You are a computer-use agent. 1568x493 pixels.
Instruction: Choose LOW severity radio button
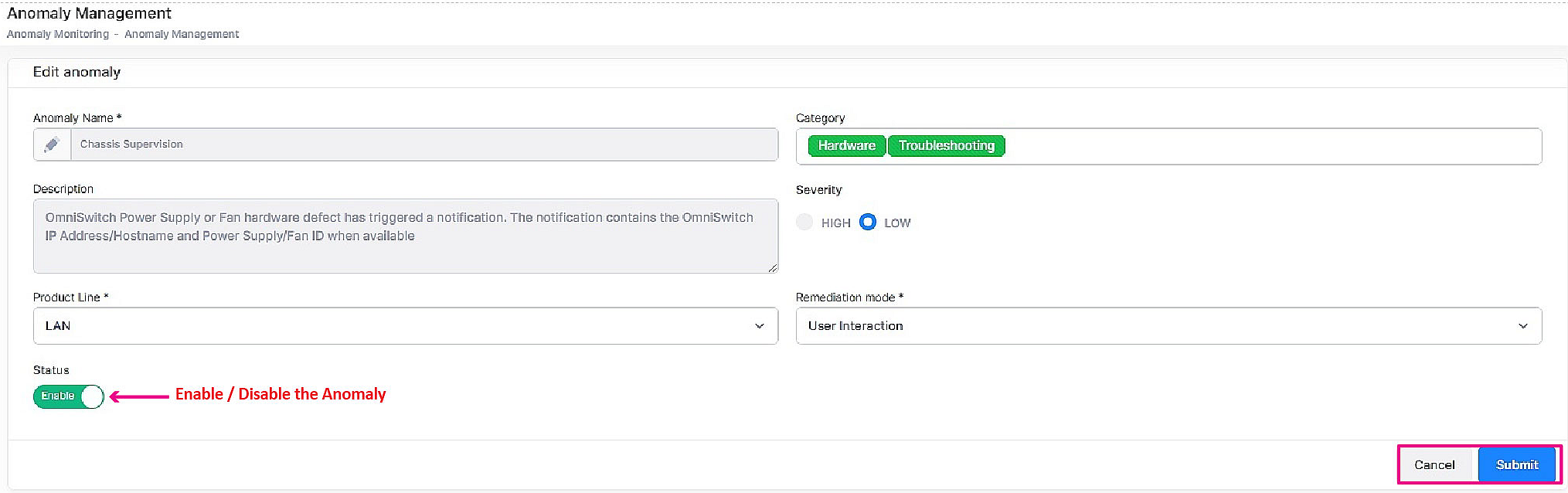868,223
